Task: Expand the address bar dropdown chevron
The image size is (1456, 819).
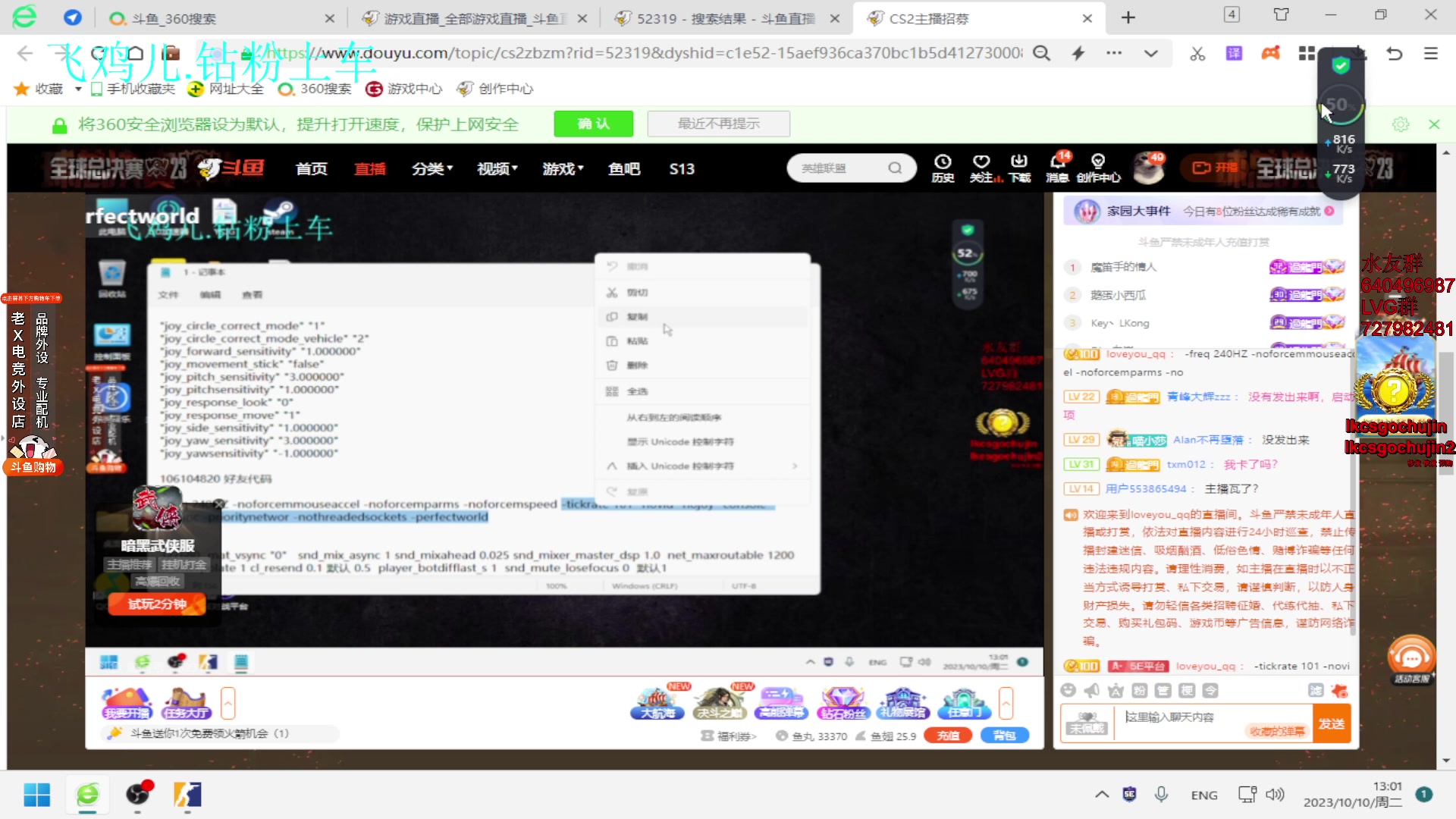Action: pos(1150,53)
